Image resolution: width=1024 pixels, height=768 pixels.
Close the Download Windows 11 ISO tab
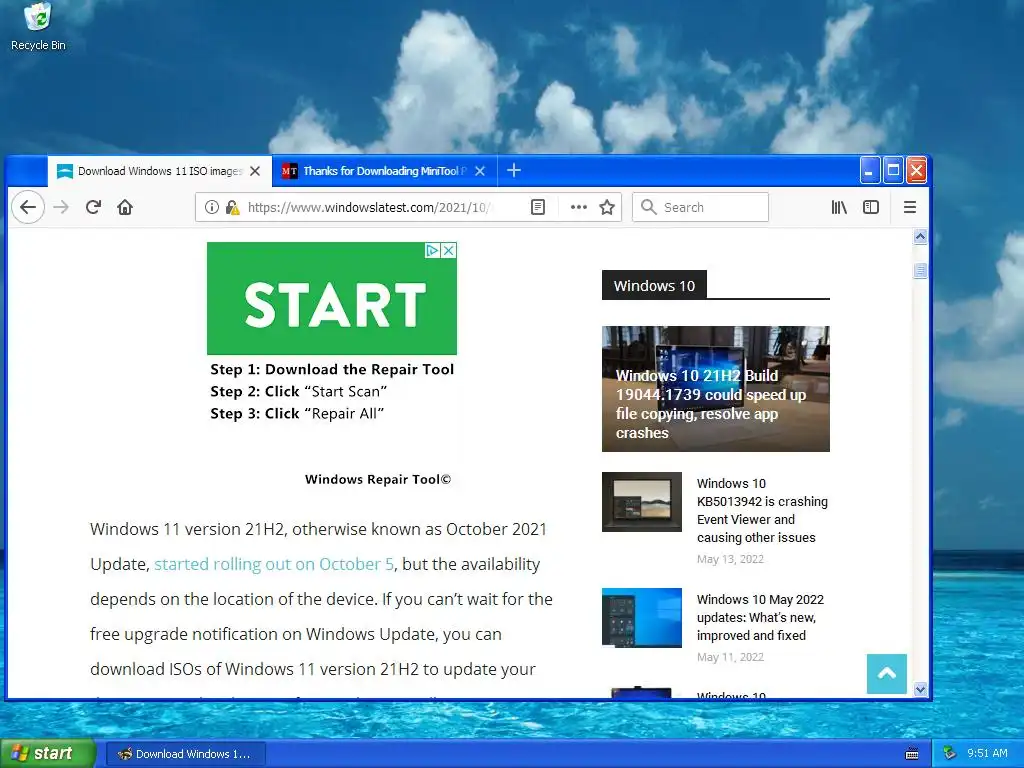[255, 171]
